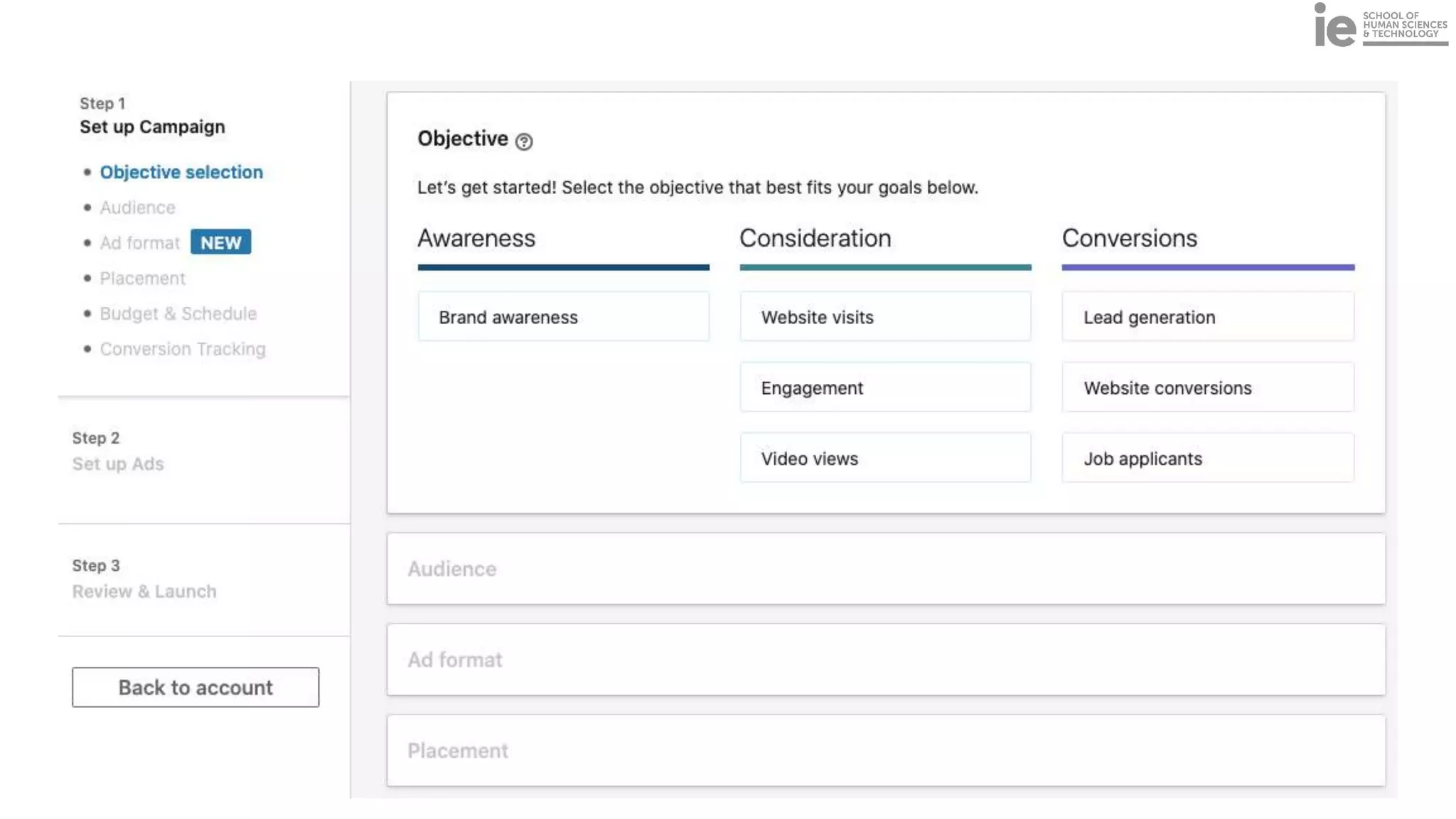Click the NEW badge beside Ad format

pyautogui.click(x=220, y=242)
